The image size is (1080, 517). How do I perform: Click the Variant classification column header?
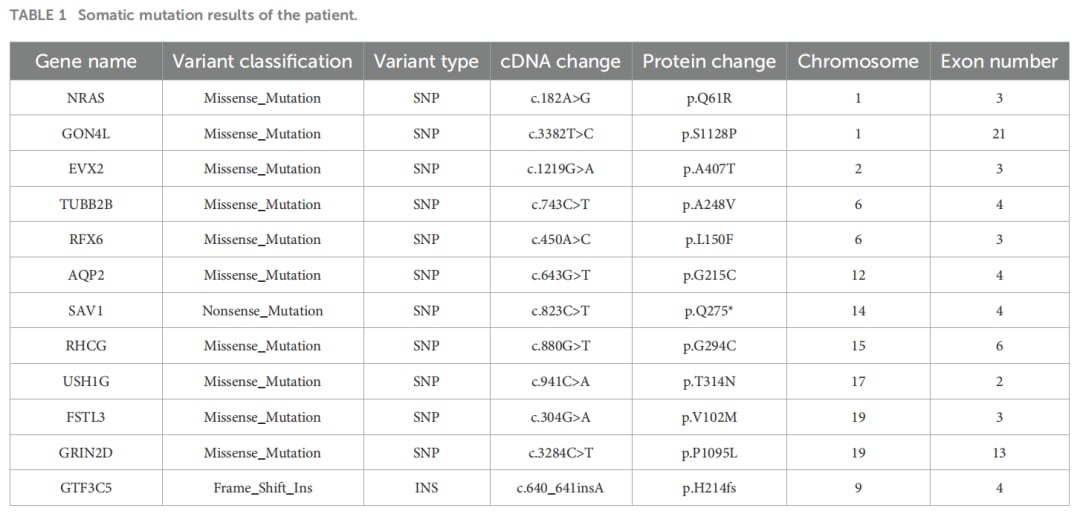coord(262,61)
